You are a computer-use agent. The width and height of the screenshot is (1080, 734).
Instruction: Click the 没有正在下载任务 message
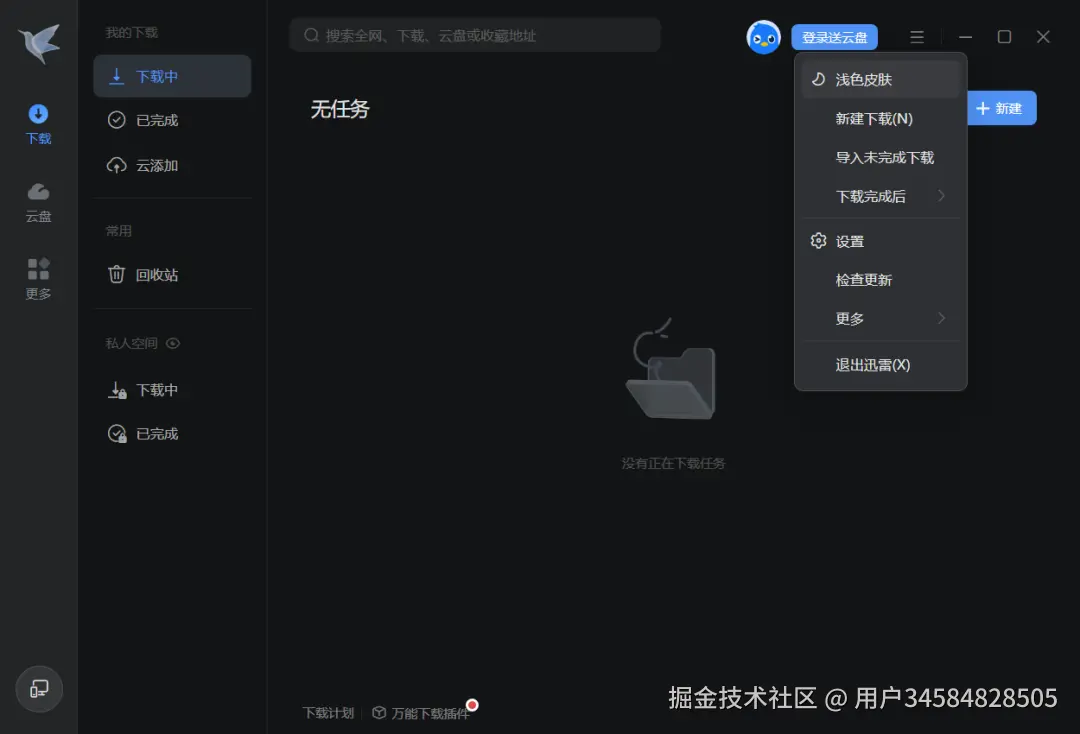pos(673,463)
